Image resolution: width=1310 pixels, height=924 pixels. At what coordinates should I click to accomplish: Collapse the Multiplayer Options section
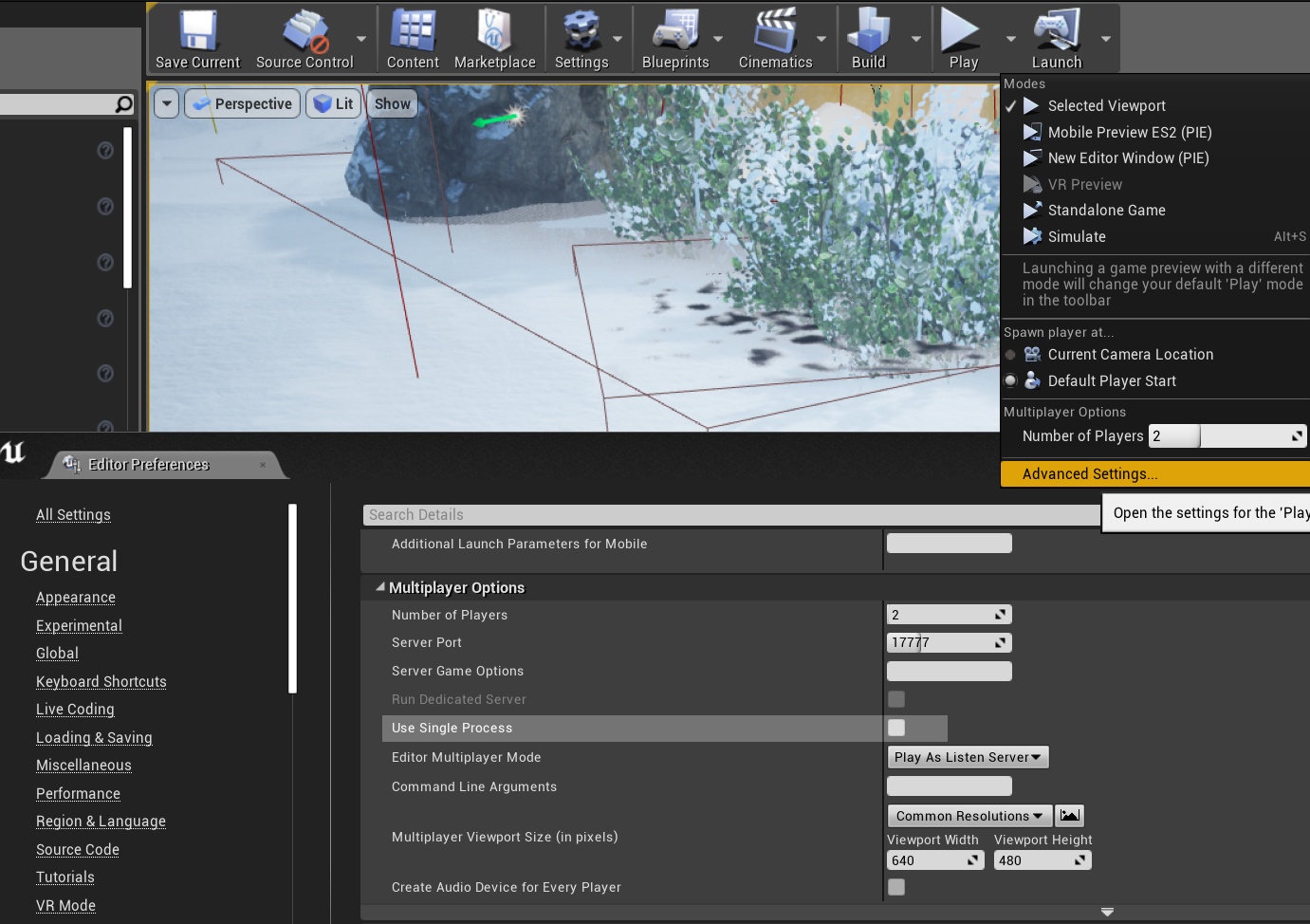click(380, 587)
